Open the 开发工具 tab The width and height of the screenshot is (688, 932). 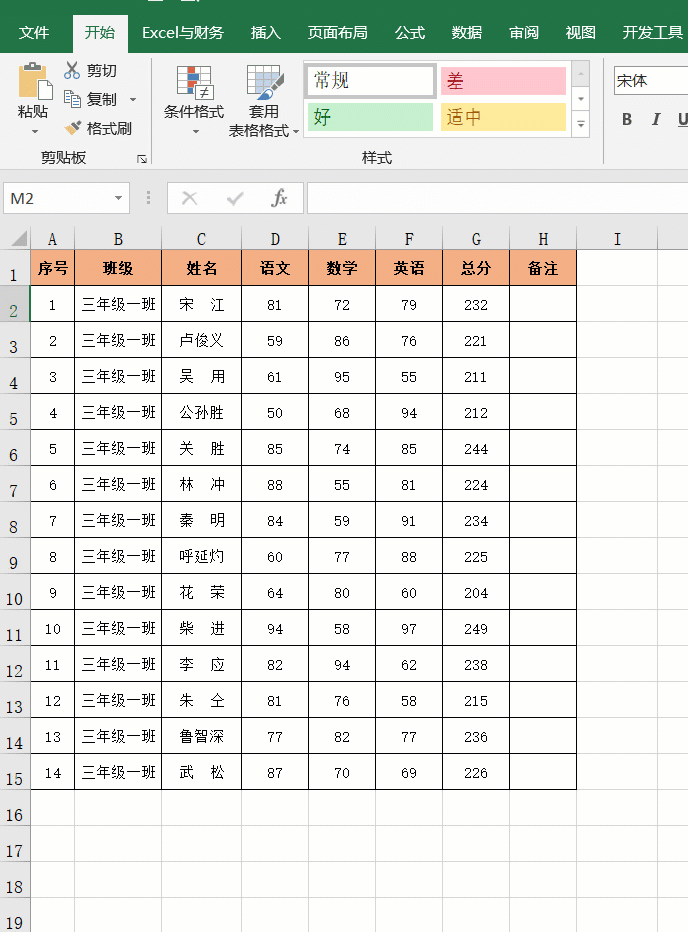[x=652, y=33]
